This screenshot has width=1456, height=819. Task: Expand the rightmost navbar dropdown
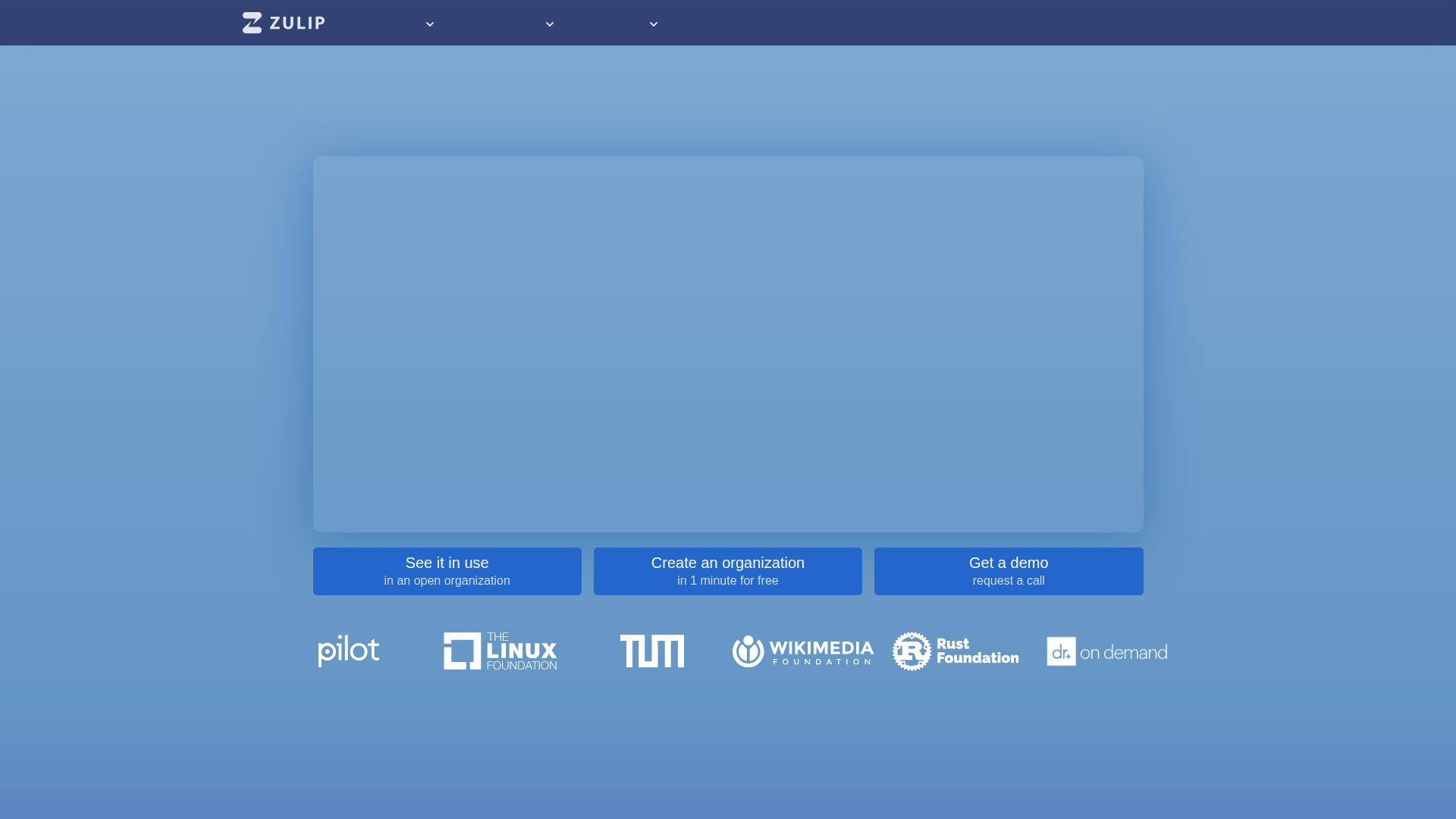coord(653,24)
